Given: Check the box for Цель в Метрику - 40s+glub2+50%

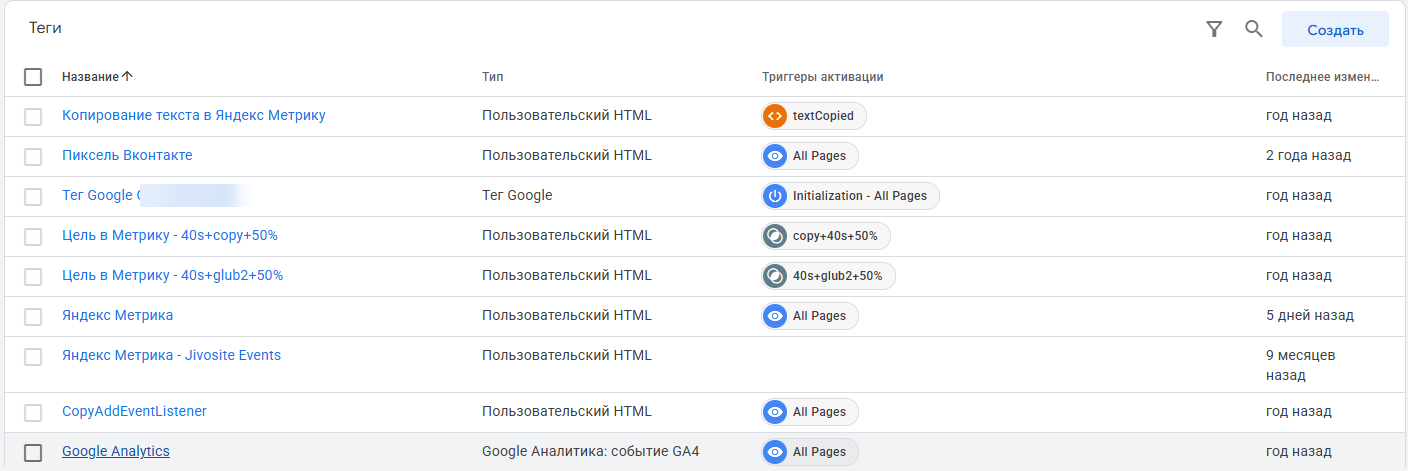Looking at the screenshot, I should tap(33, 277).
